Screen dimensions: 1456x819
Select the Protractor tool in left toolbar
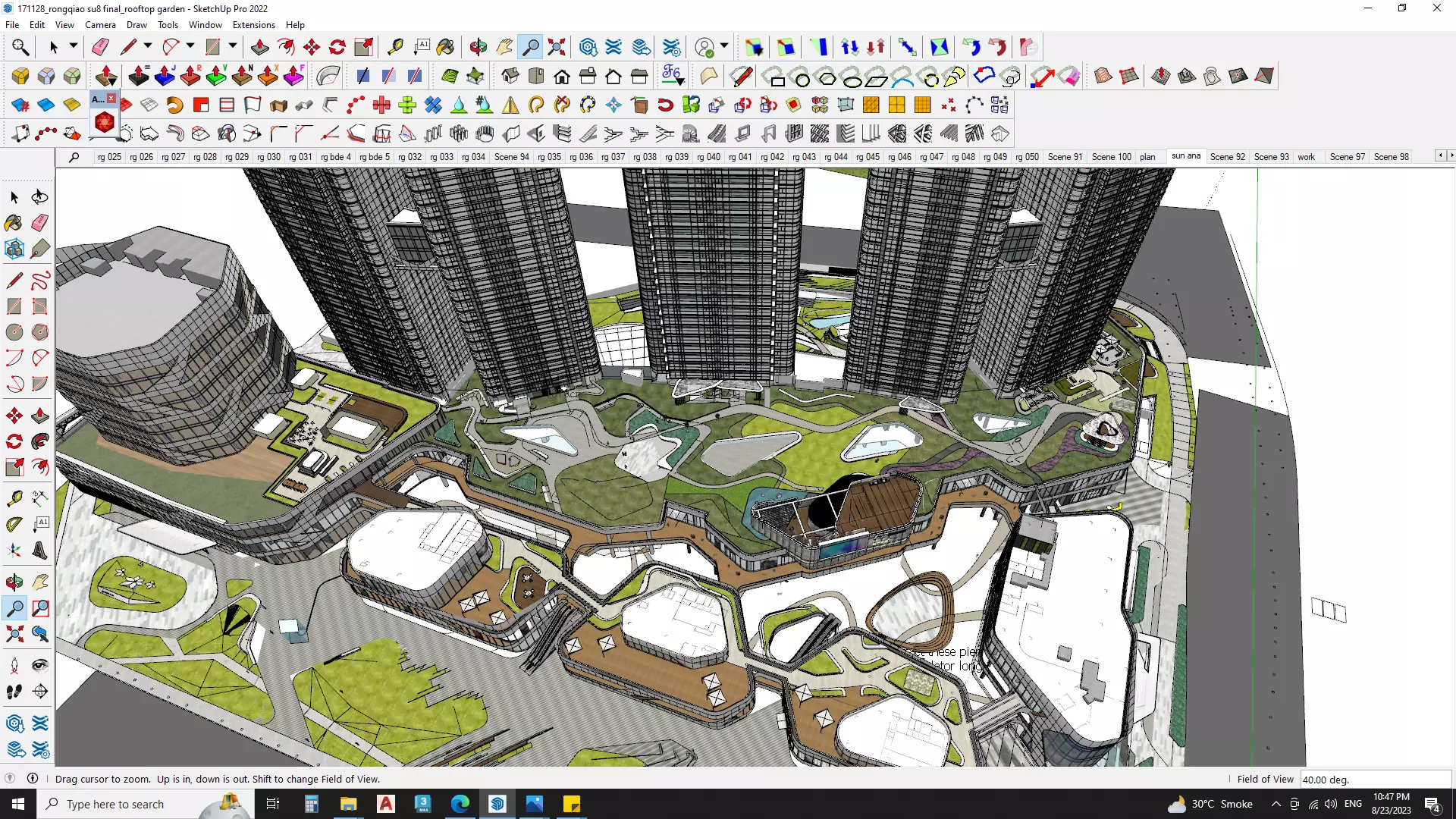[14, 524]
